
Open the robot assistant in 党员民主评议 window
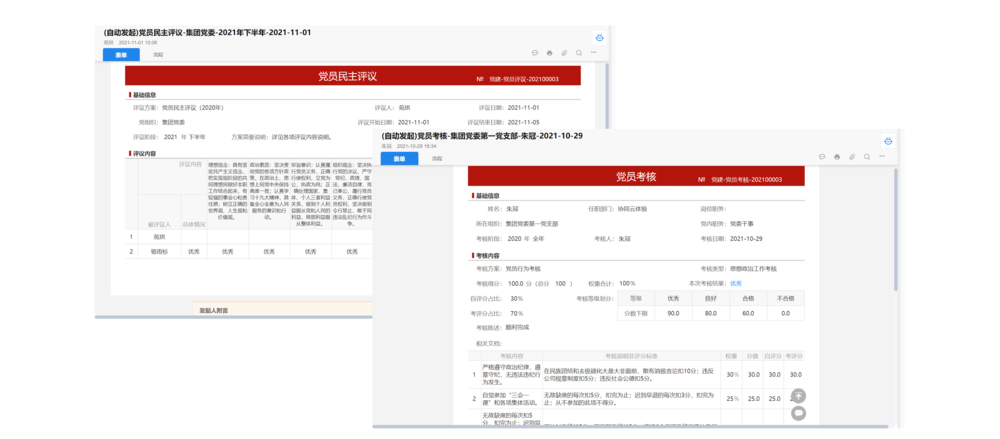pyautogui.click(x=599, y=37)
